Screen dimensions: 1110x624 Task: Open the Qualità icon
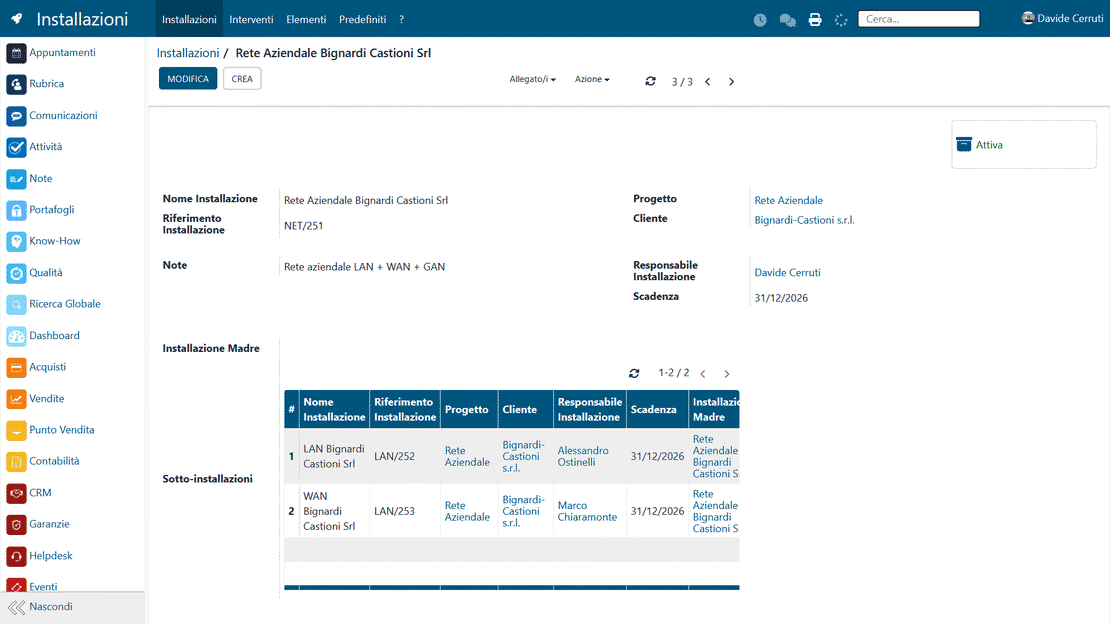click(x=16, y=273)
